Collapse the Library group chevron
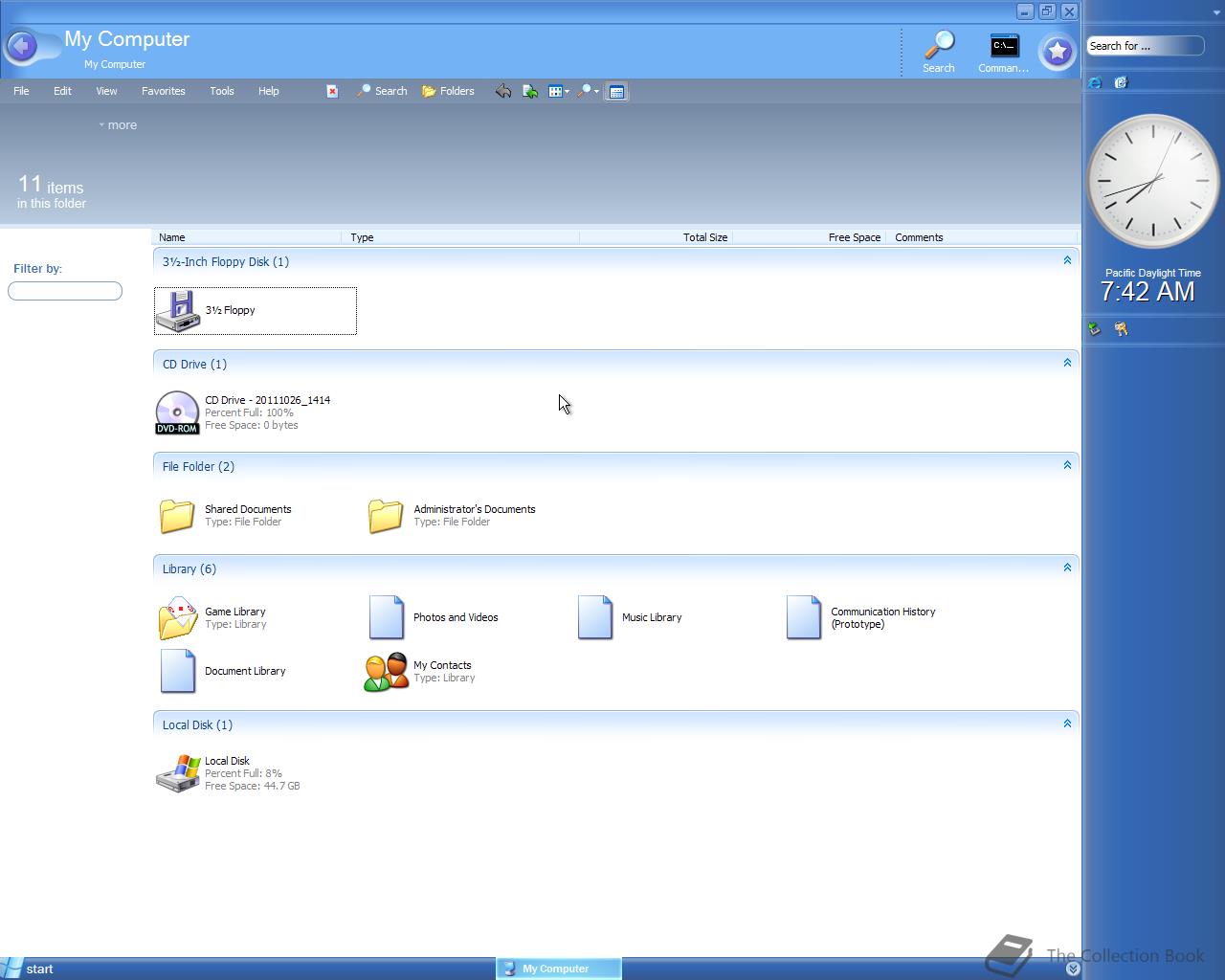The height and width of the screenshot is (980, 1225). pos(1067,568)
